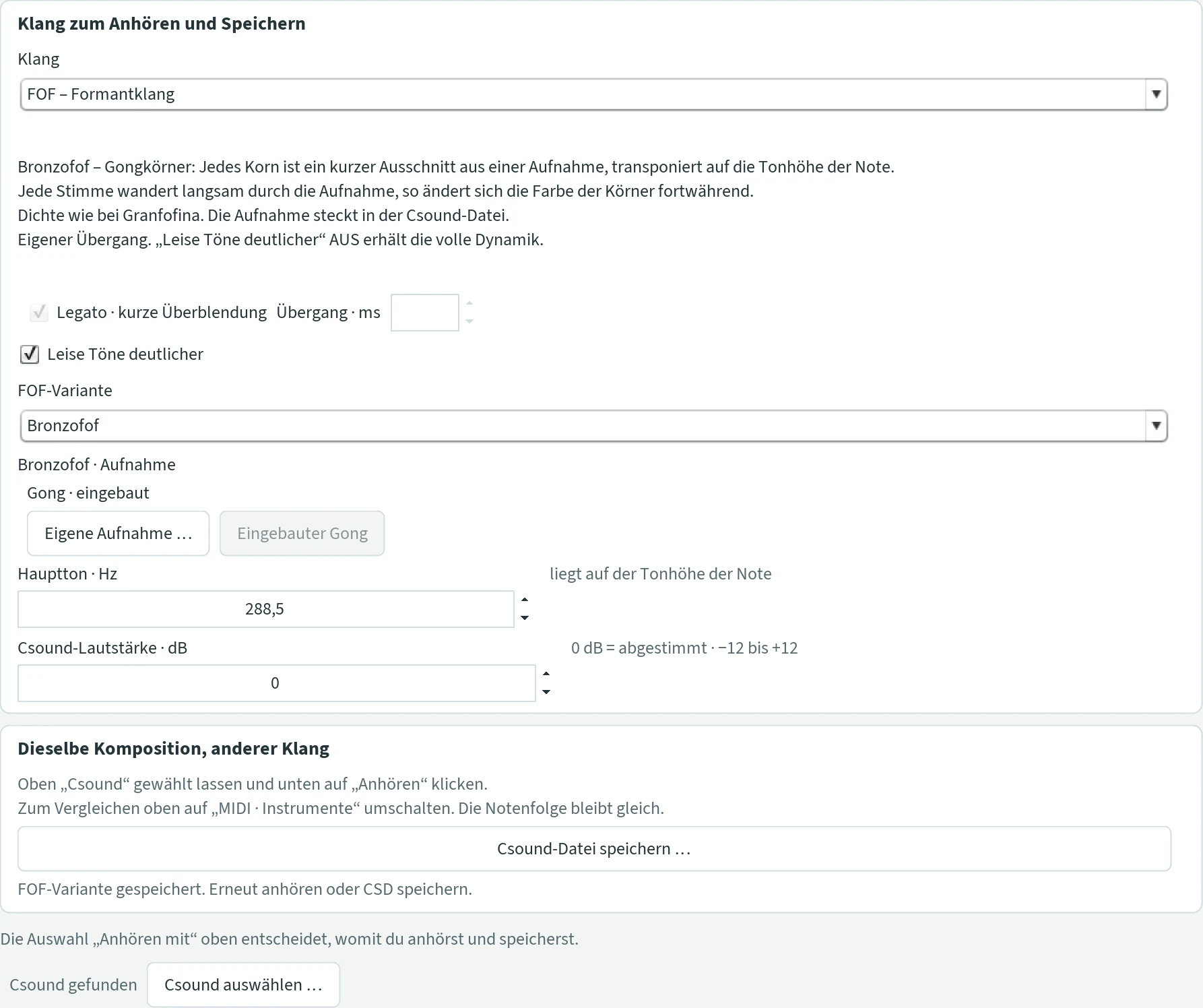Screen dimensions: 1203x1008
Task: Click the 'Csound gefunden' status text
Action: 73,985
